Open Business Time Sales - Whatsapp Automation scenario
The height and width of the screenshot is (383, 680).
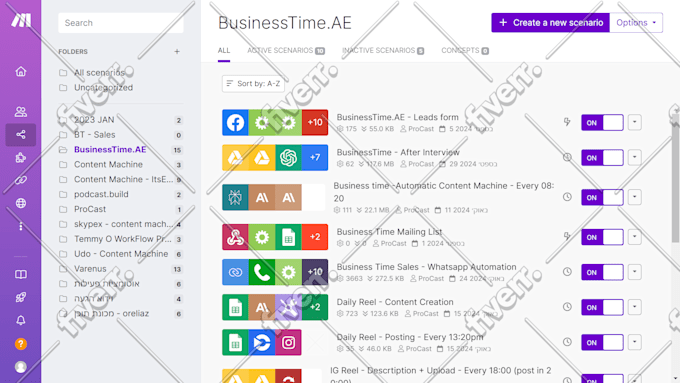pos(426,267)
